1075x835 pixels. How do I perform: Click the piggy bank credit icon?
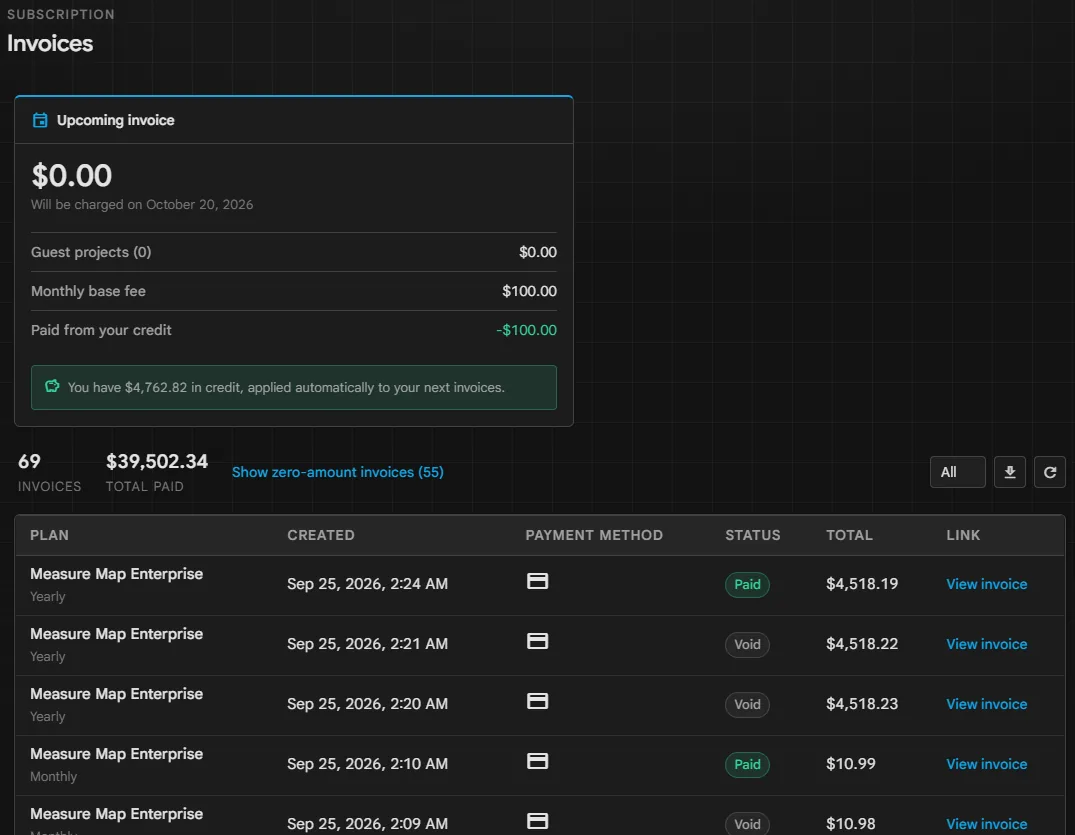coord(52,387)
